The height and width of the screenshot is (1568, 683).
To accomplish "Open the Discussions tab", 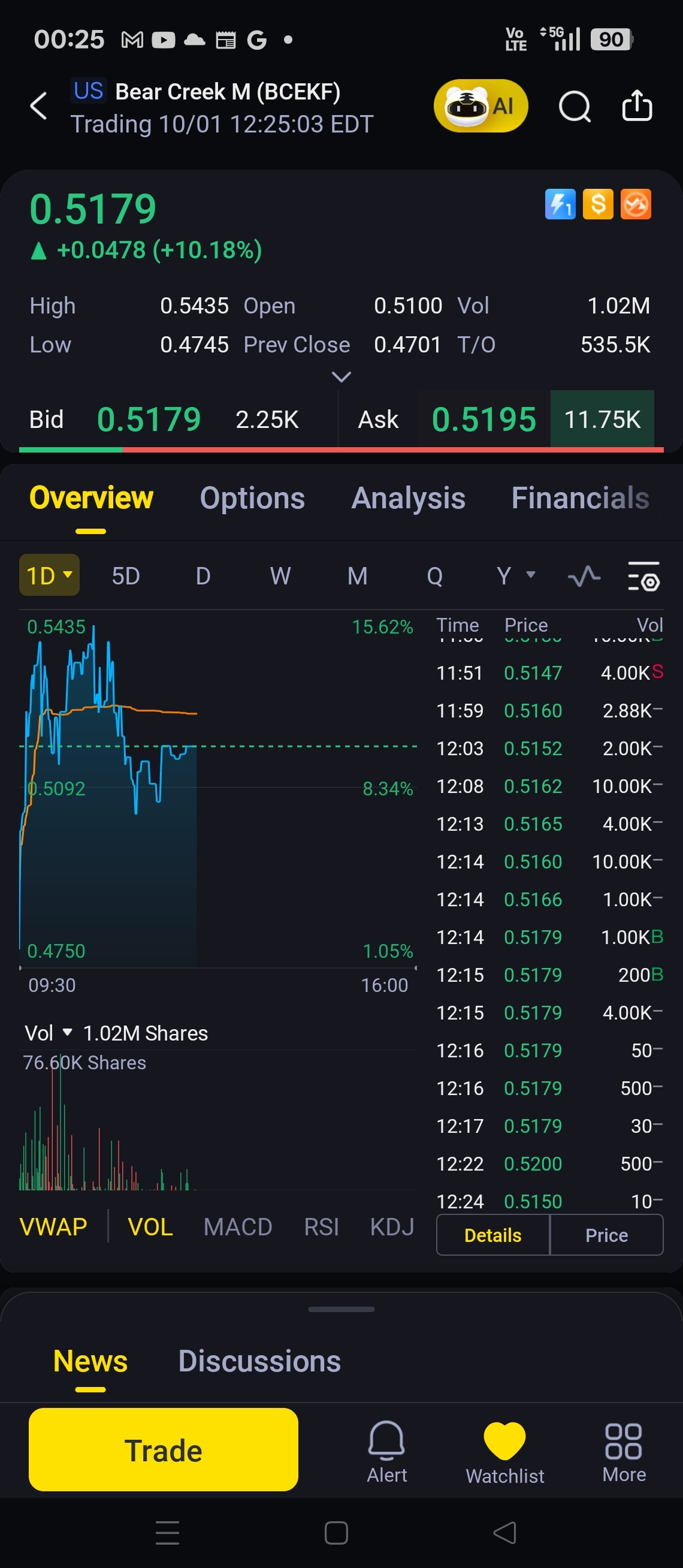I will click(259, 1361).
